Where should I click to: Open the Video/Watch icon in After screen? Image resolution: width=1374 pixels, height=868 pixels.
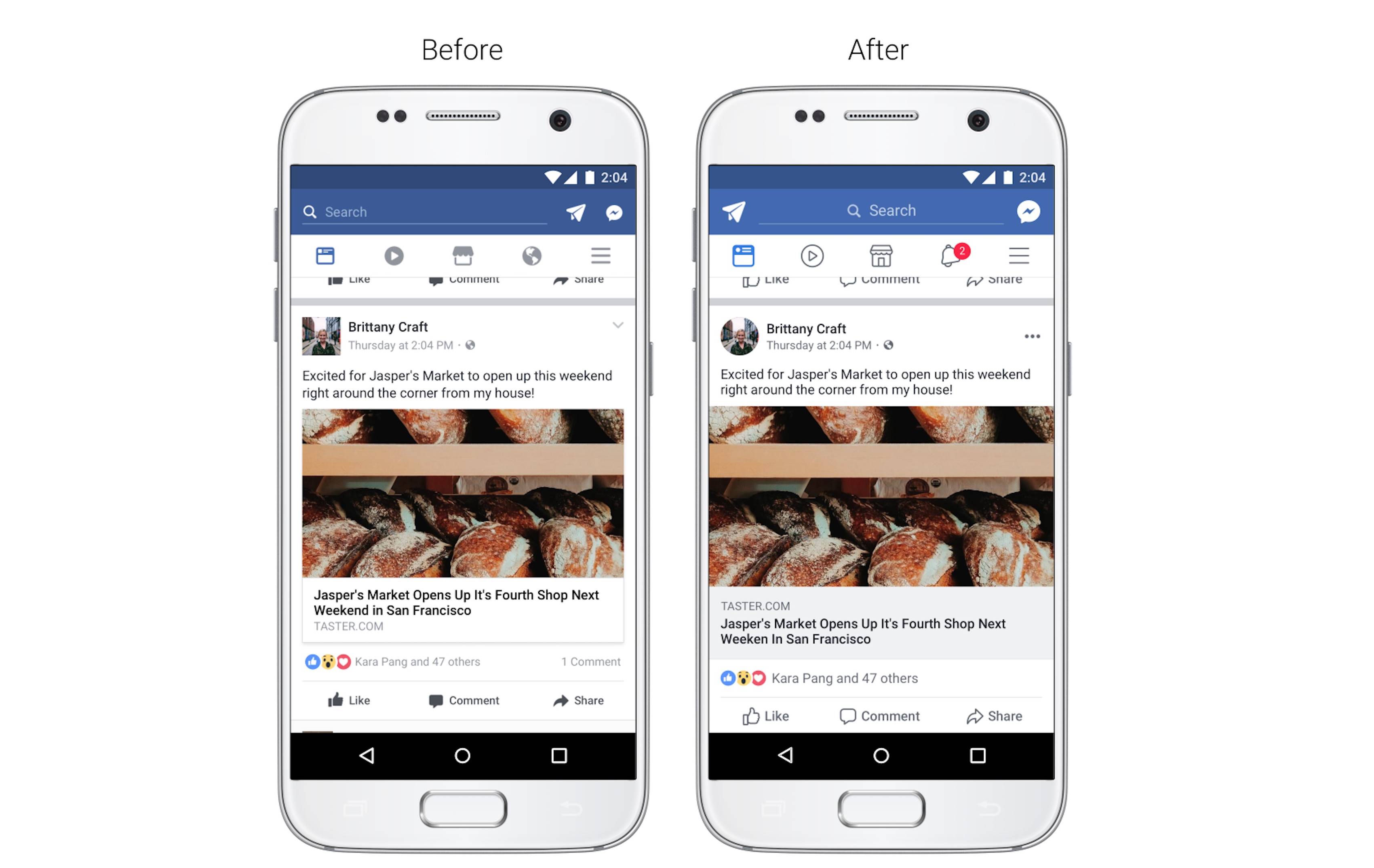[x=811, y=255]
